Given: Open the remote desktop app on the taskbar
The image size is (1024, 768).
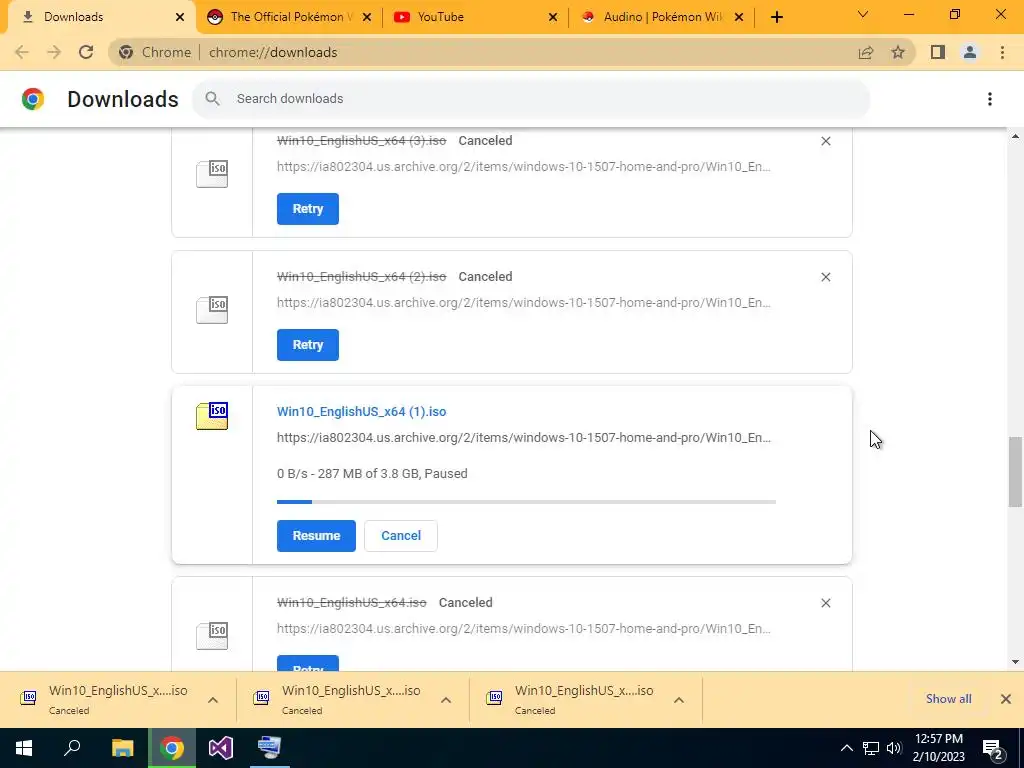Looking at the screenshot, I should 270,748.
